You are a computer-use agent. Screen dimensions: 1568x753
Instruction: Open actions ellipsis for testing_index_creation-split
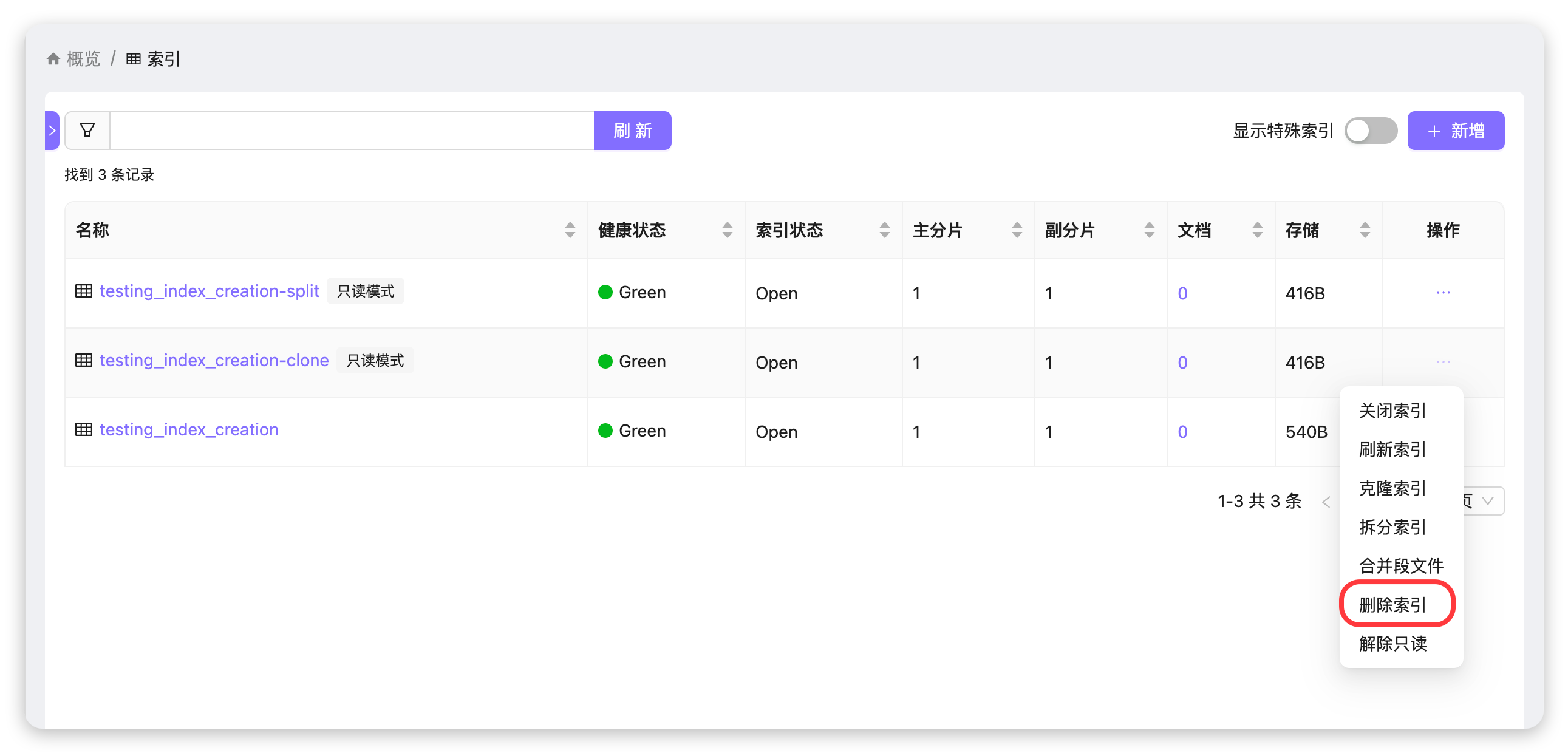pyautogui.click(x=1443, y=293)
